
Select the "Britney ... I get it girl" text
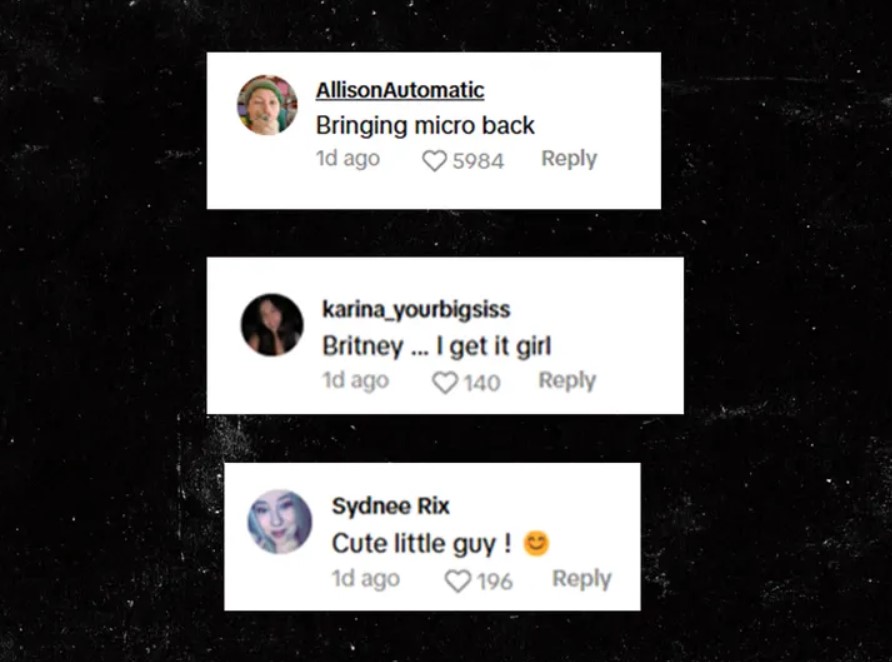coord(437,346)
